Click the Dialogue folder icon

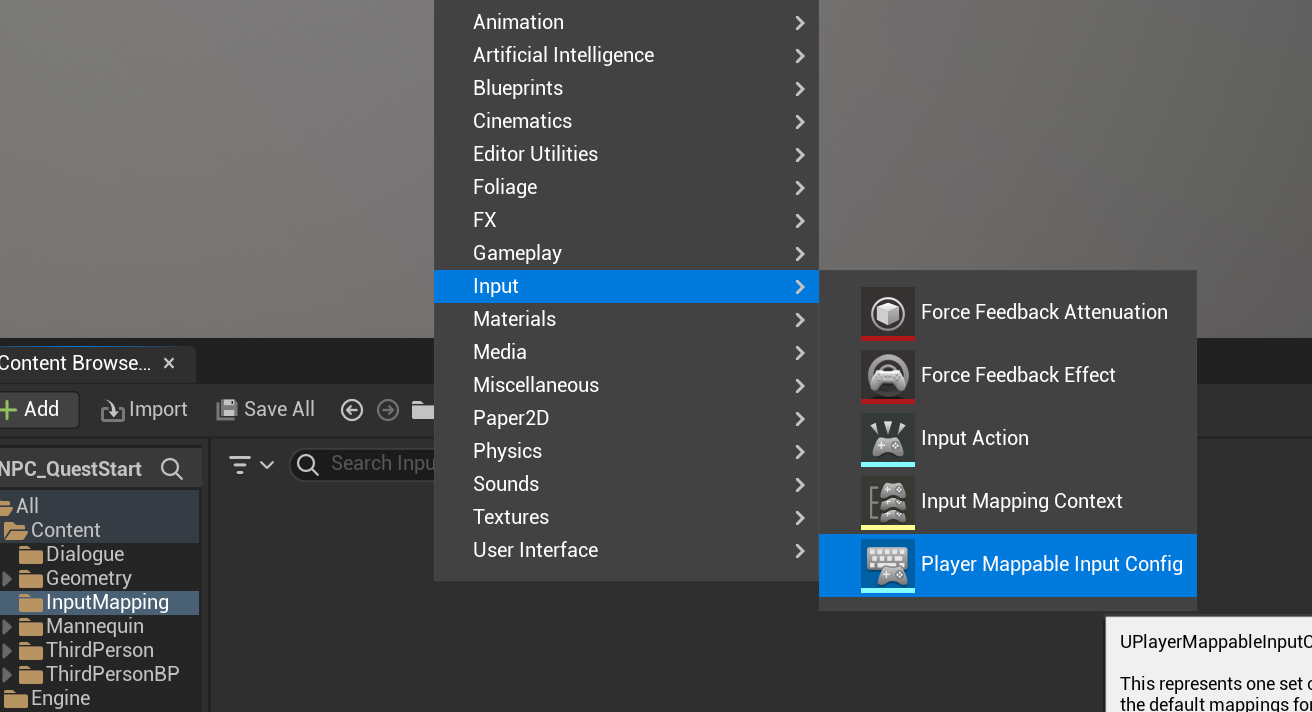(31, 555)
